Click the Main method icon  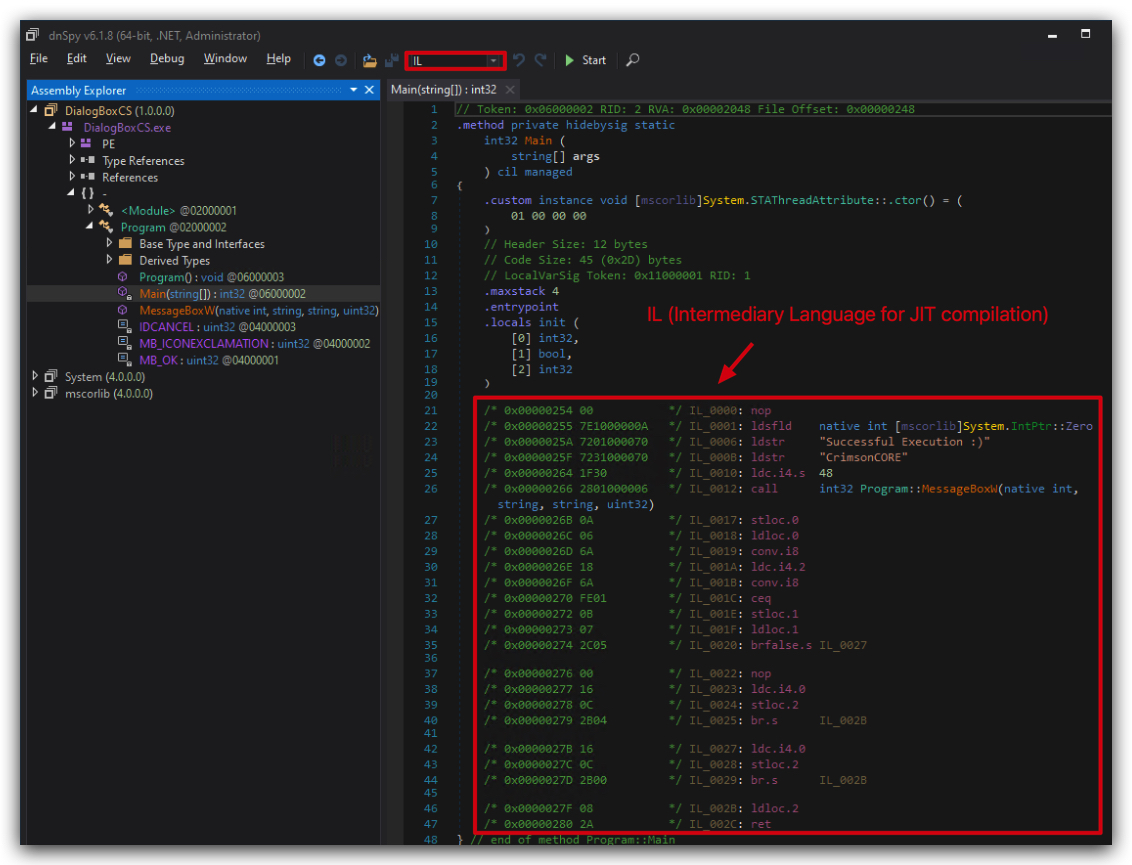pyautogui.click(x=125, y=294)
